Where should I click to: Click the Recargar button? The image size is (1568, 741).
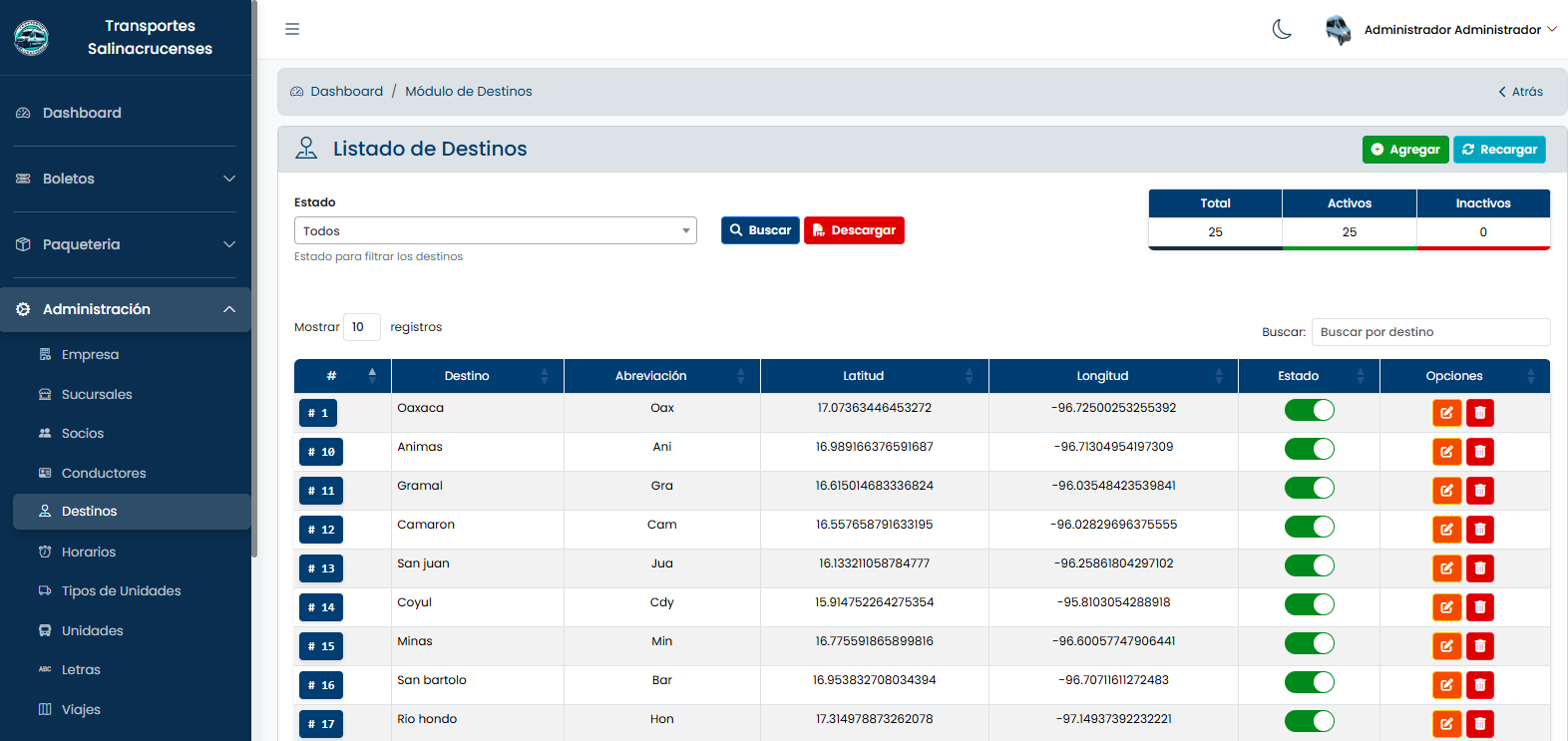pyautogui.click(x=1499, y=150)
